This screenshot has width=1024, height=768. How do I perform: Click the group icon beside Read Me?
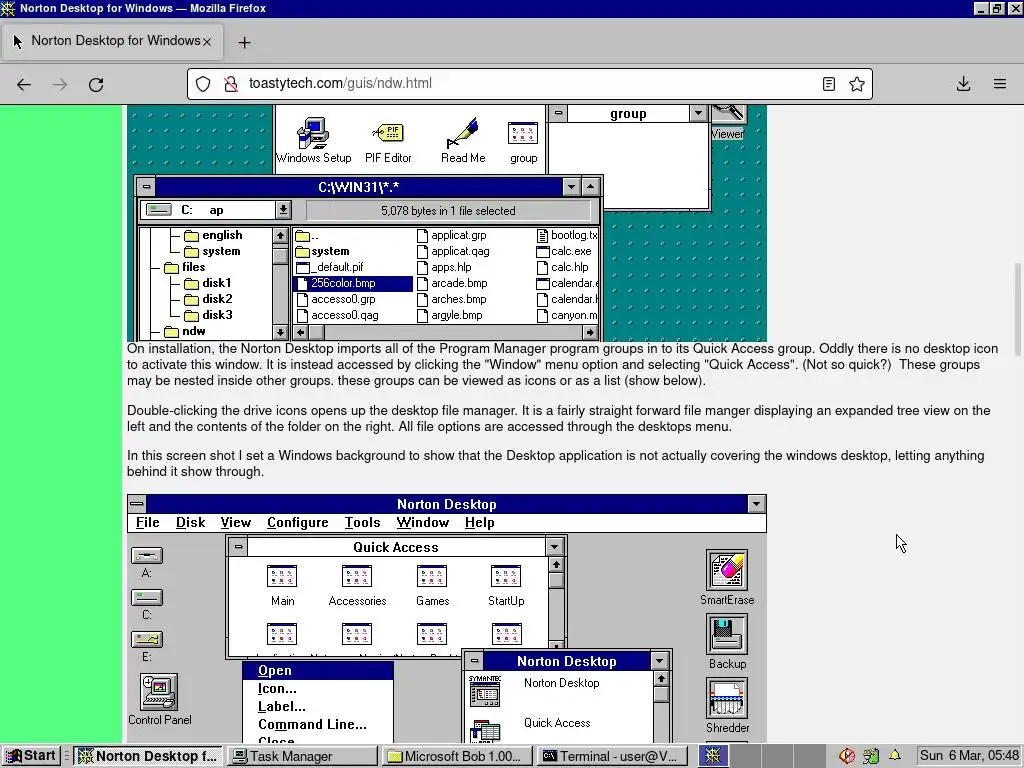(522, 133)
